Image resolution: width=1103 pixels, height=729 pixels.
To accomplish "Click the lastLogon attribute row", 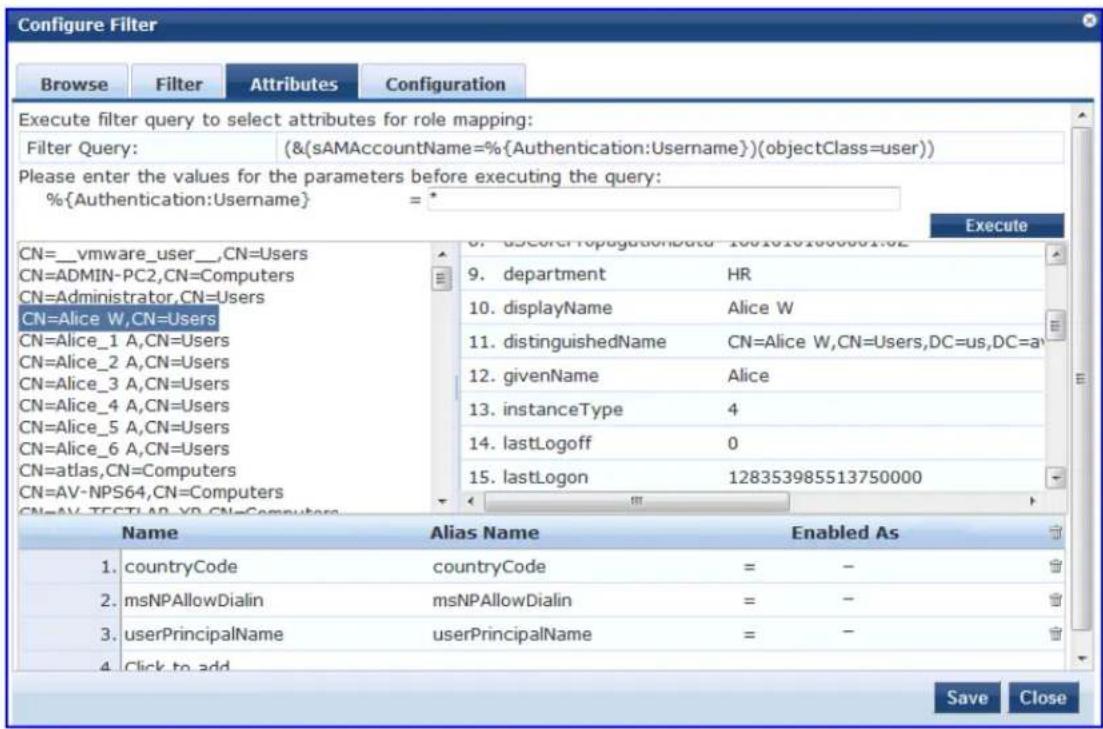I will (753, 476).
